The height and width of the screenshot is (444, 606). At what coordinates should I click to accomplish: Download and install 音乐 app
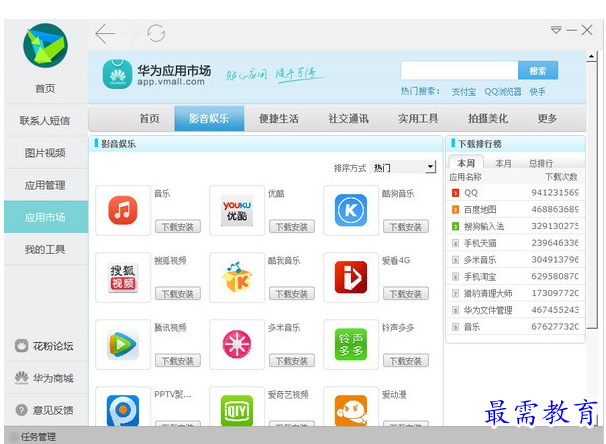[x=178, y=227]
